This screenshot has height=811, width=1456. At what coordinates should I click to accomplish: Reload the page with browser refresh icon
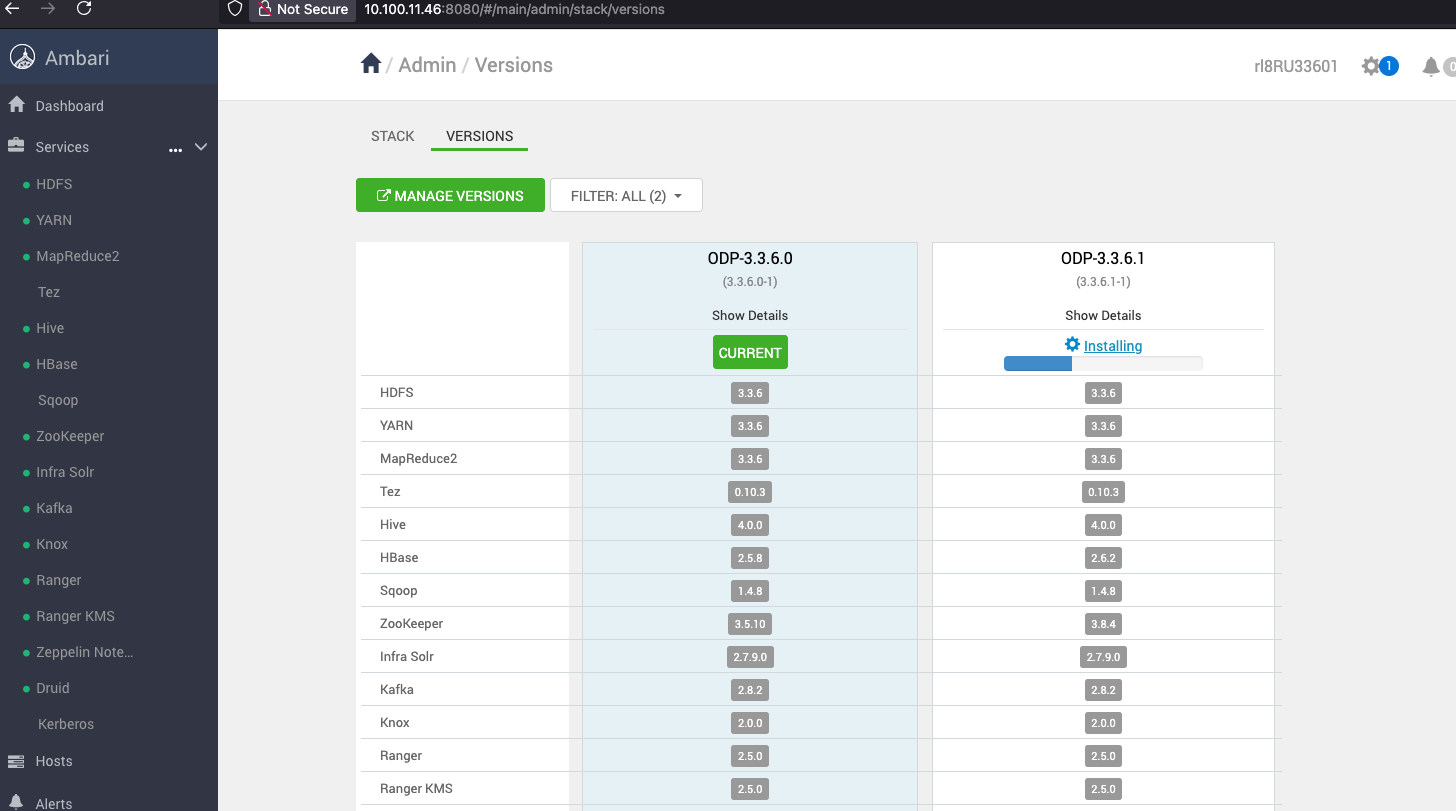[x=84, y=9]
